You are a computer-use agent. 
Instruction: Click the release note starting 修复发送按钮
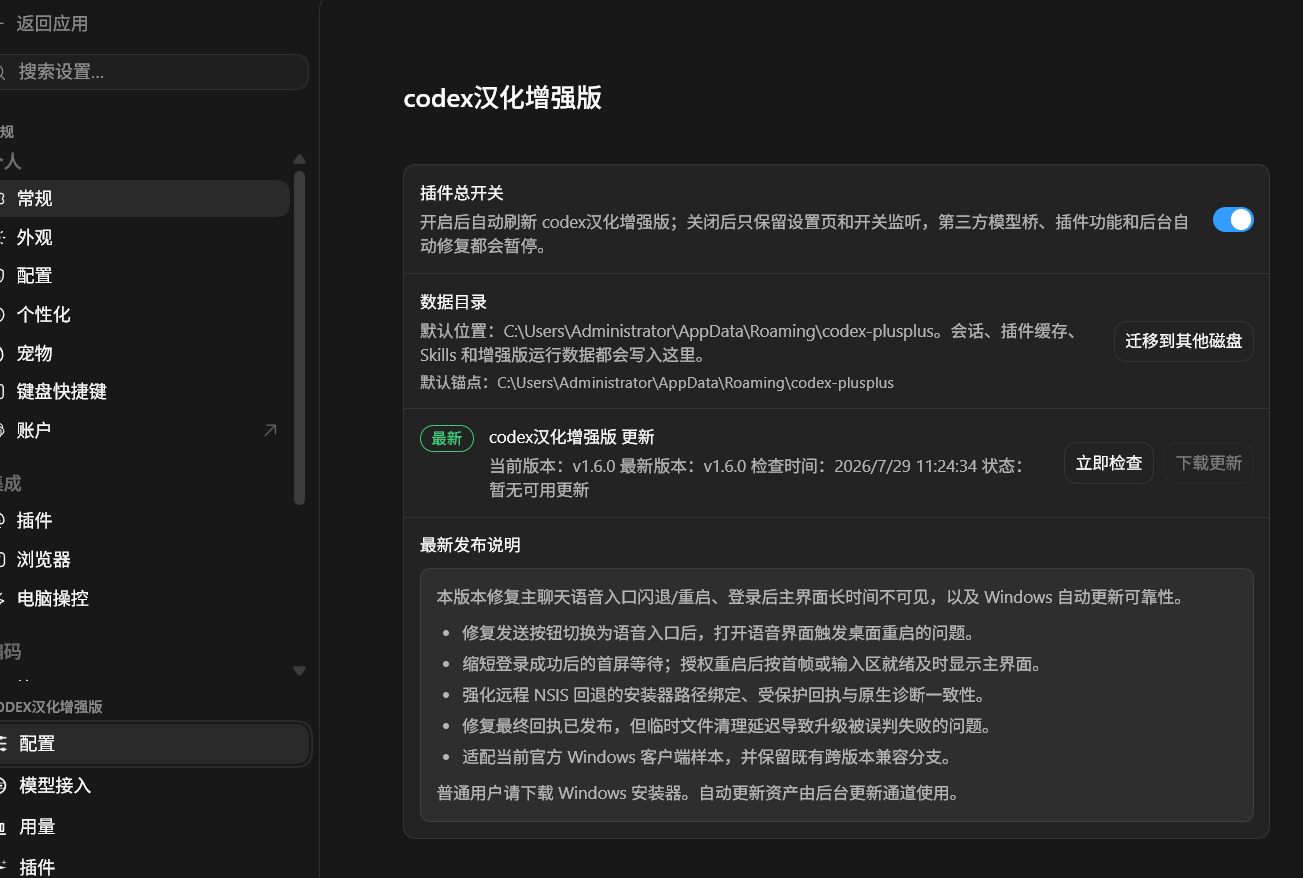(x=717, y=633)
